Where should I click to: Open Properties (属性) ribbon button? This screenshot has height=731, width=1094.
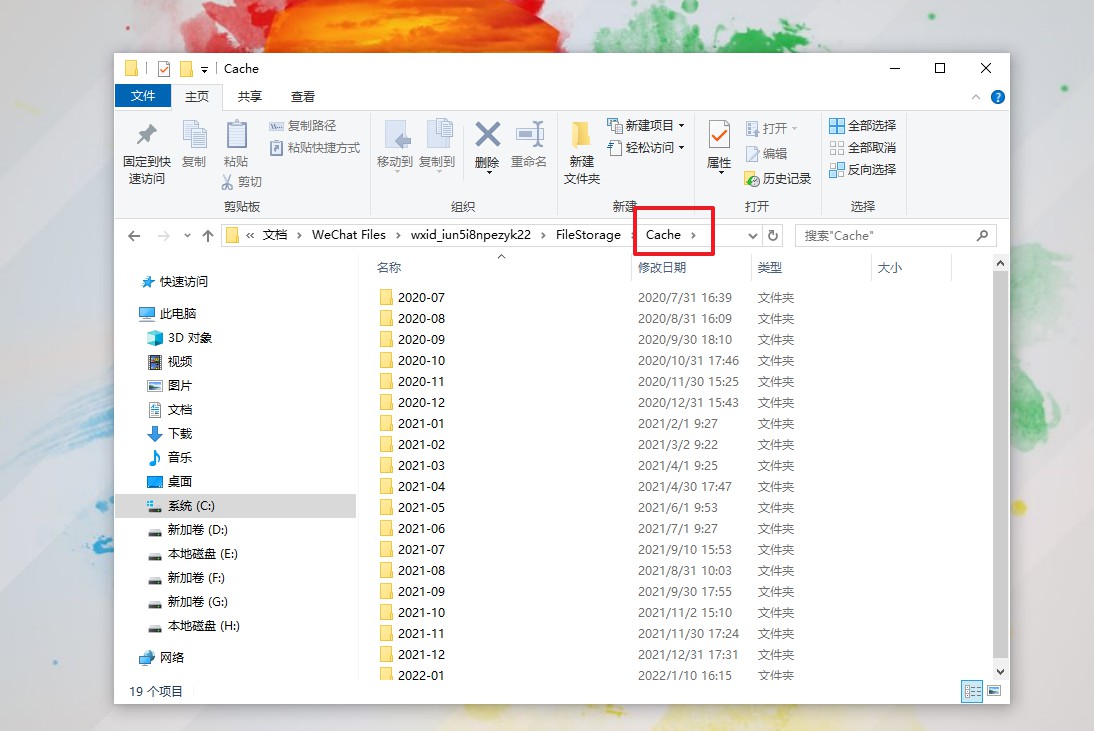719,146
